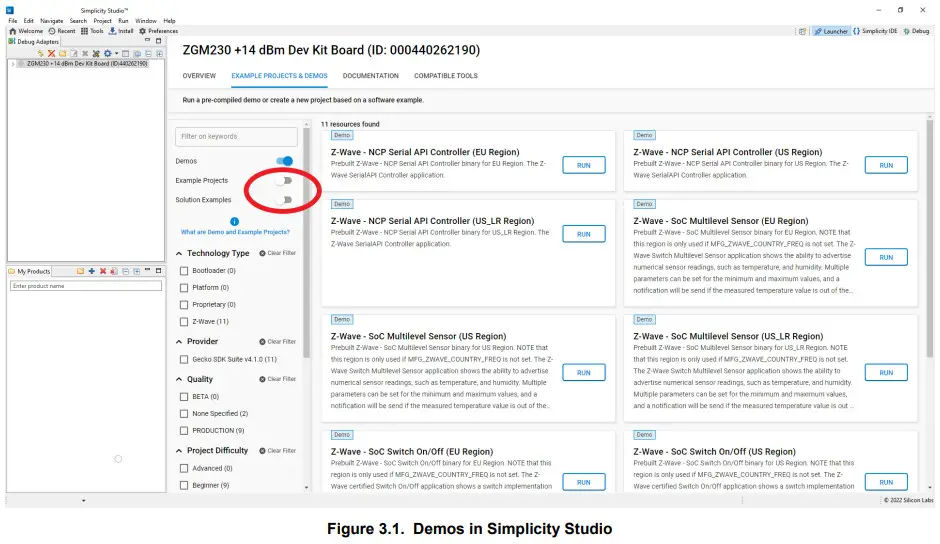The height and width of the screenshot is (544, 940).
Task: Open the File menu
Action: [x=13, y=20]
